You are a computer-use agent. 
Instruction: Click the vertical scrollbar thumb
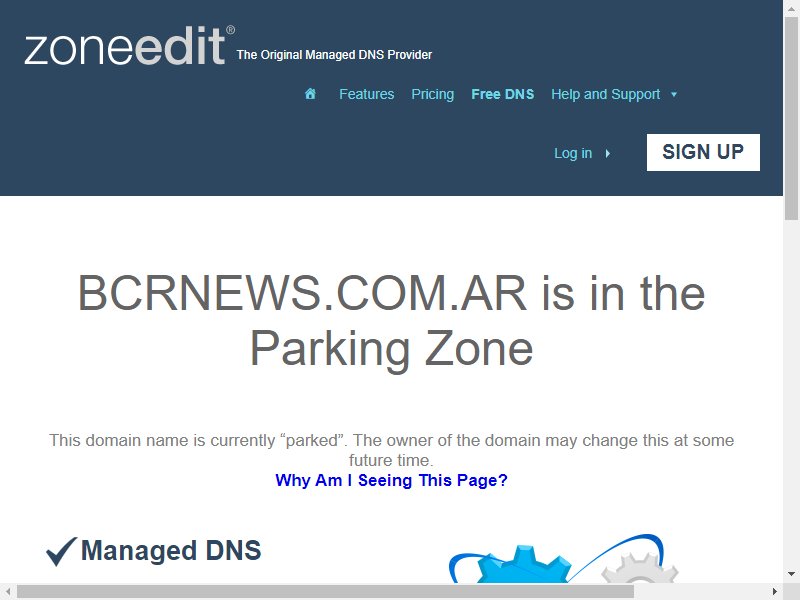pos(791,117)
